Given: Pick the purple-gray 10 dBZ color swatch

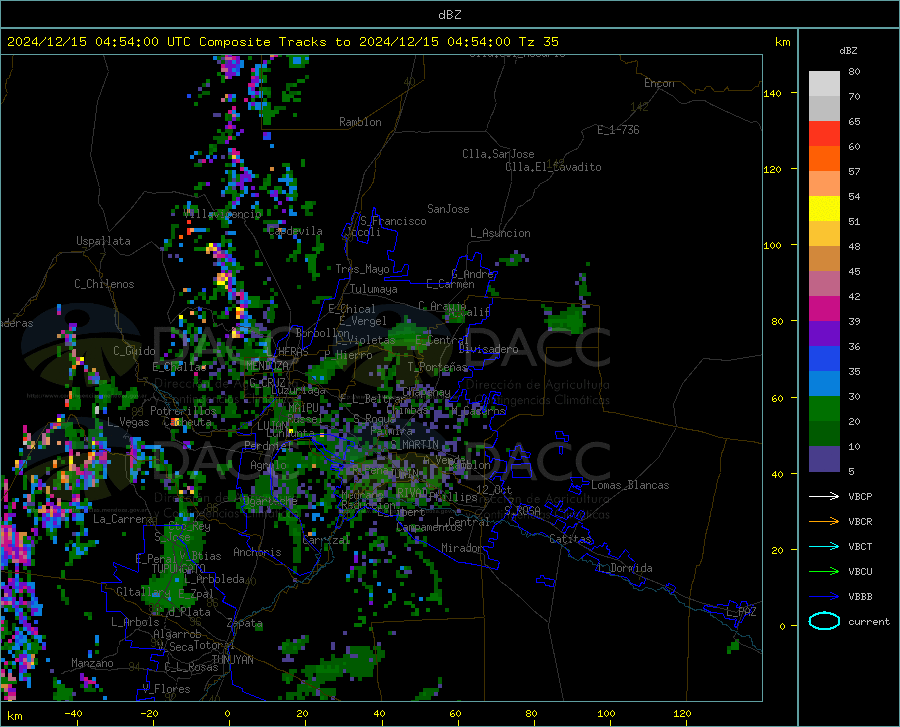Looking at the screenshot, I should coord(824,458).
